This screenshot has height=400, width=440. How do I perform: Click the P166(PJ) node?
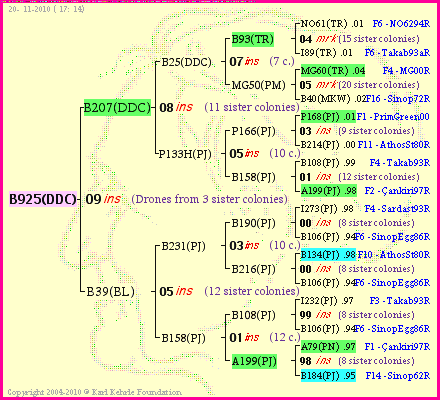pos(253,131)
